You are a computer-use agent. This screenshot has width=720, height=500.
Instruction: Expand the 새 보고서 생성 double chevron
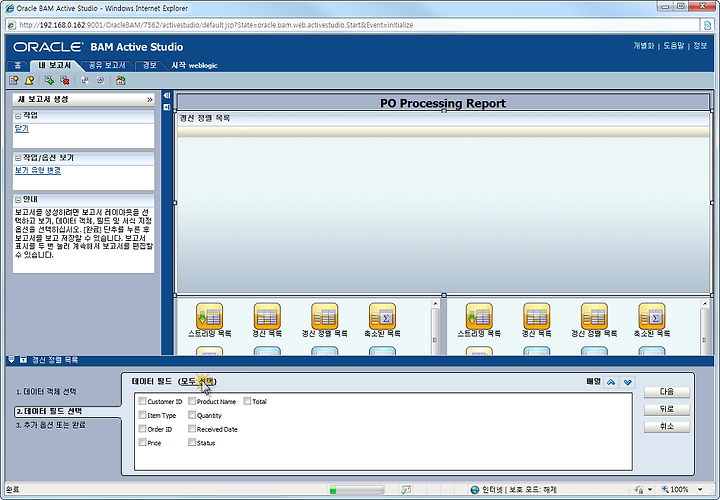click(x=149, y=100)
